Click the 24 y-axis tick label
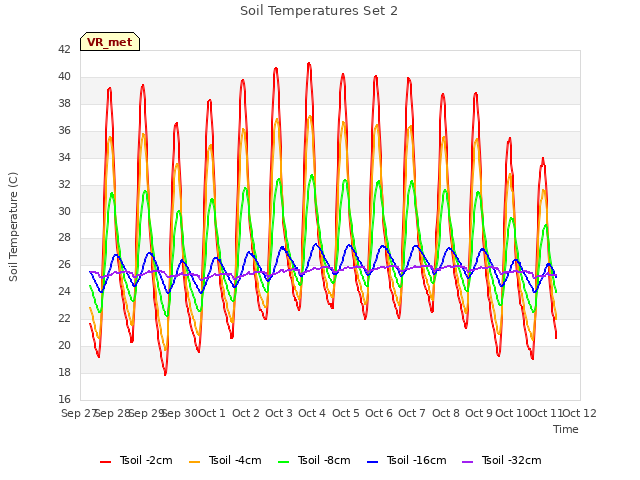Image resolution: width=640 pixels, height=480 pixels. tap(64, 292)
